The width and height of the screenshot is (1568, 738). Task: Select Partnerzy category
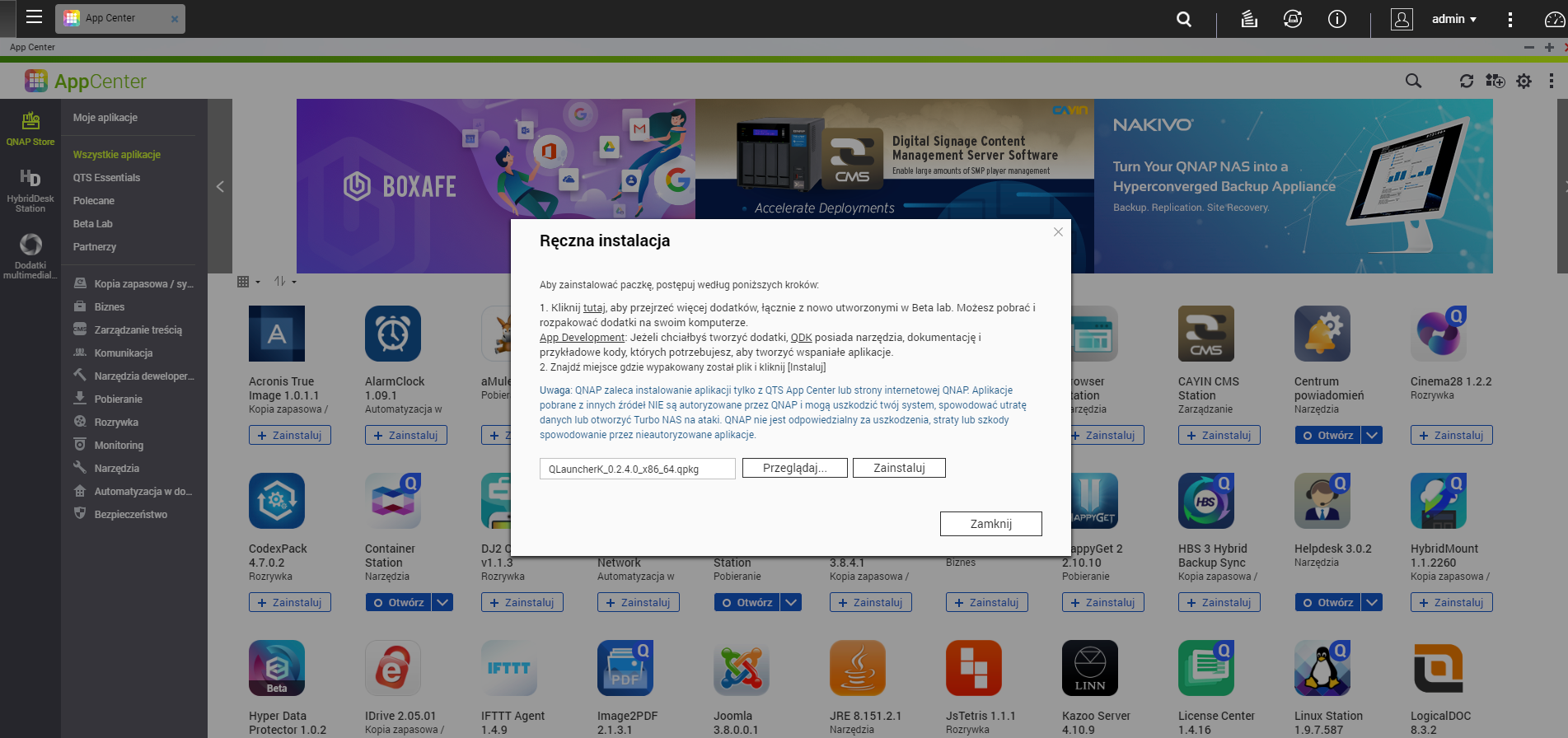click(x=95, y=247)
